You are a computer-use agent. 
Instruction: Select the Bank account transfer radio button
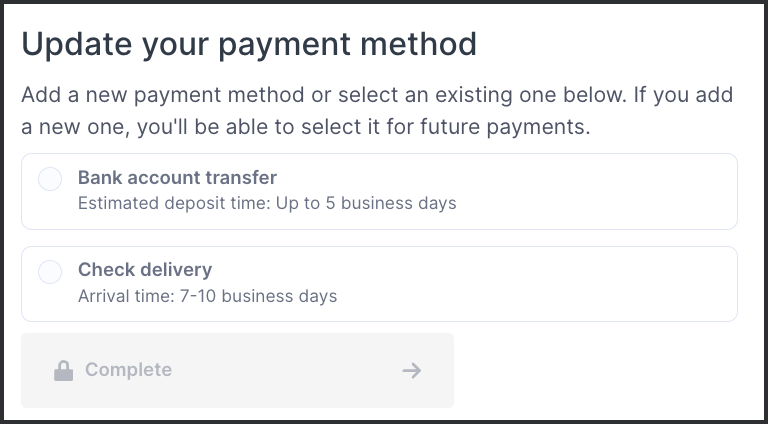pyautogui.click(x=50, y=179)
